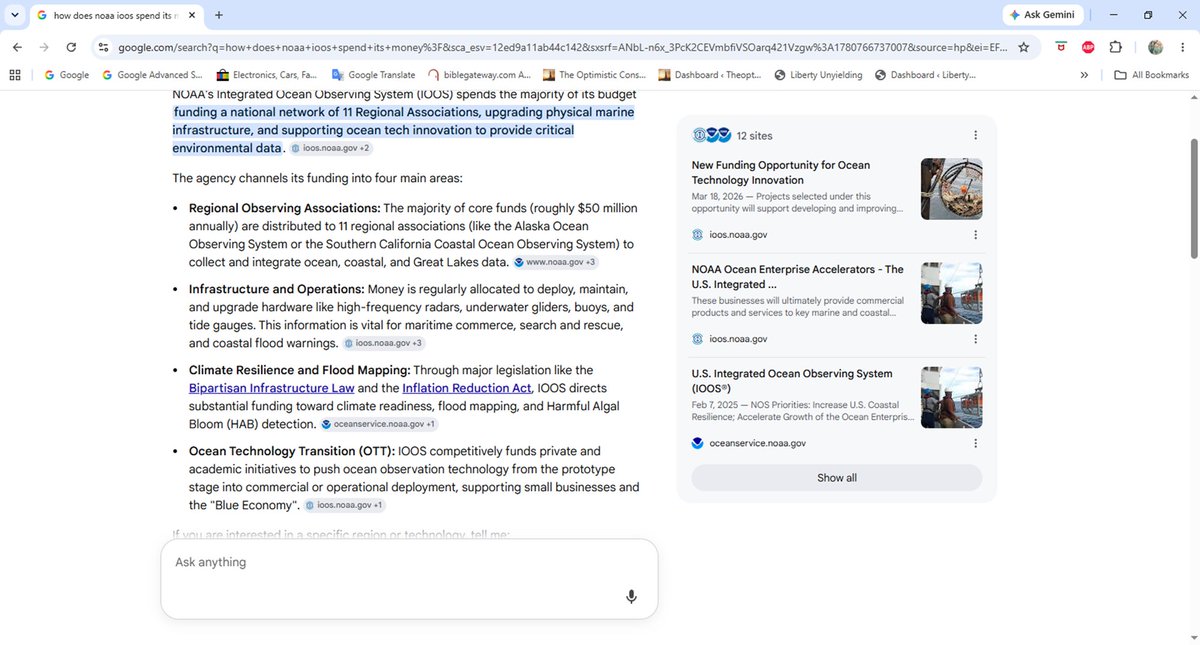Viewport: 1200px width, 645px height.
Task: Click the forward navigation arrow
Action: (x=44, y=47)
